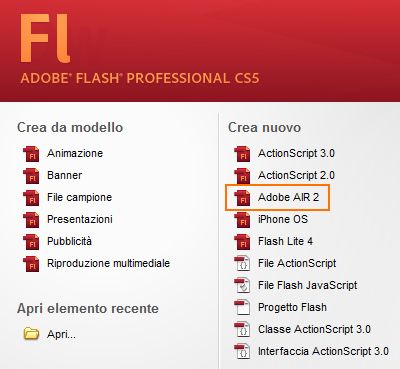This screenshot has height=369, width=400.
Task: Click the icon beside Interfaccia ActionScript 3.0
Action: (242, 352)
